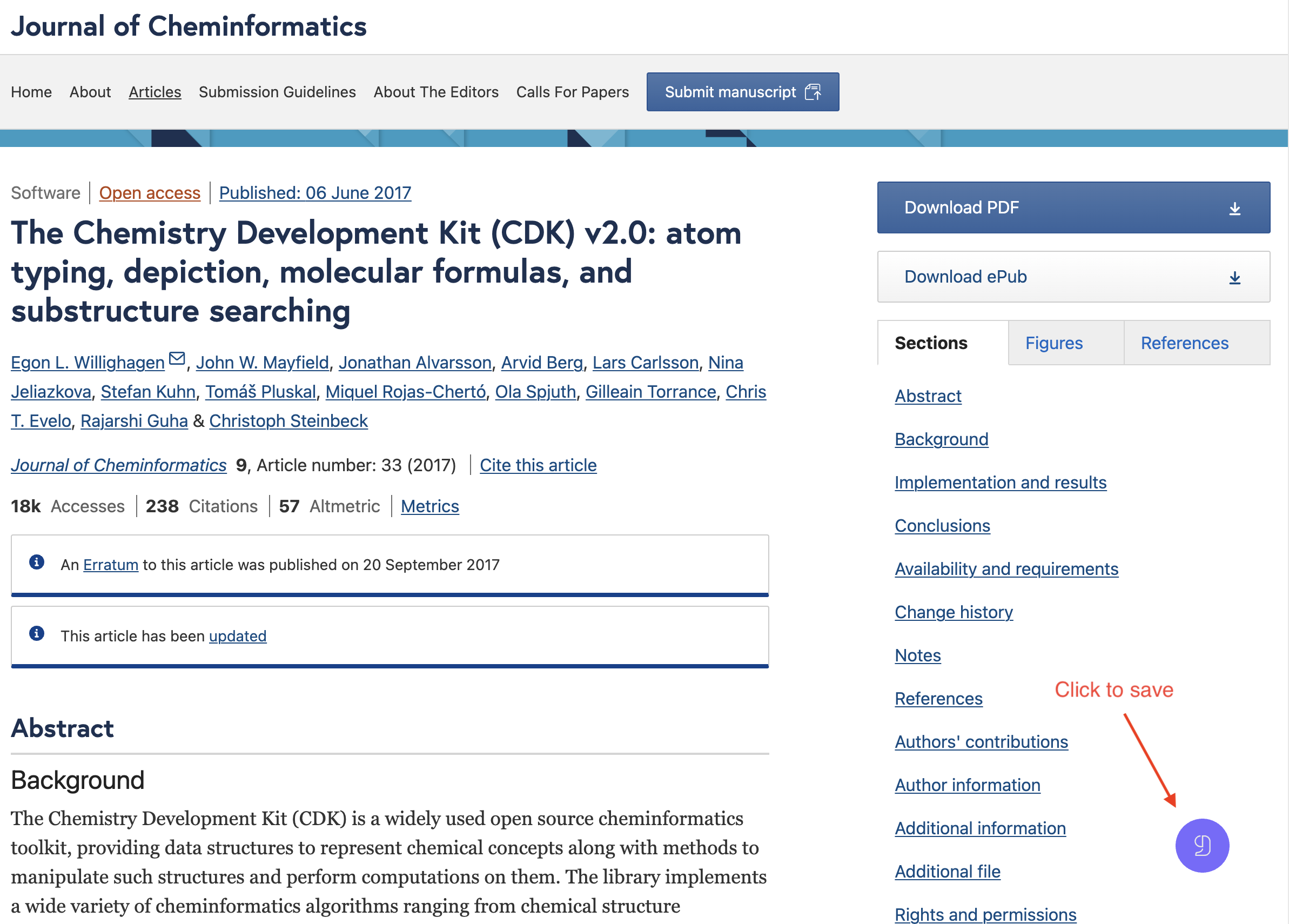Click the Journal of Cheminformatics header title
Viewport: 1289px width, 924px height.
coord(188,26)
